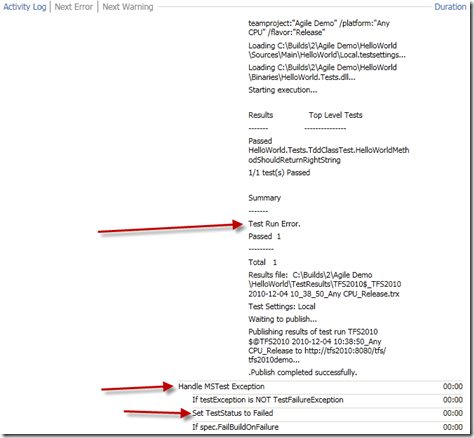Select Set TestStatus to Failed row
The width and height of the screenshot is (474, 438).
coord(328,413)
